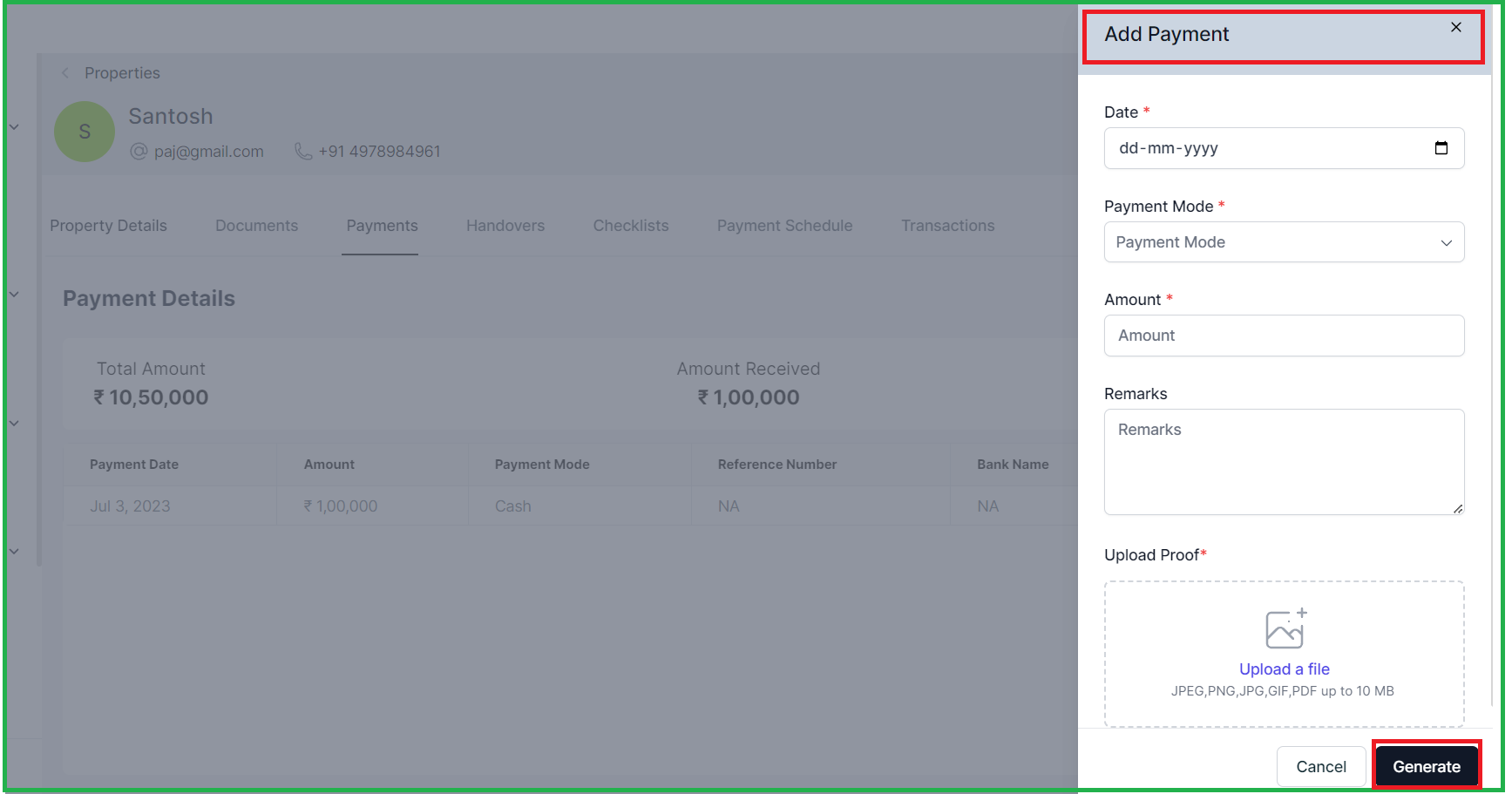Open the Property Details tab

[x=108, y=226]
